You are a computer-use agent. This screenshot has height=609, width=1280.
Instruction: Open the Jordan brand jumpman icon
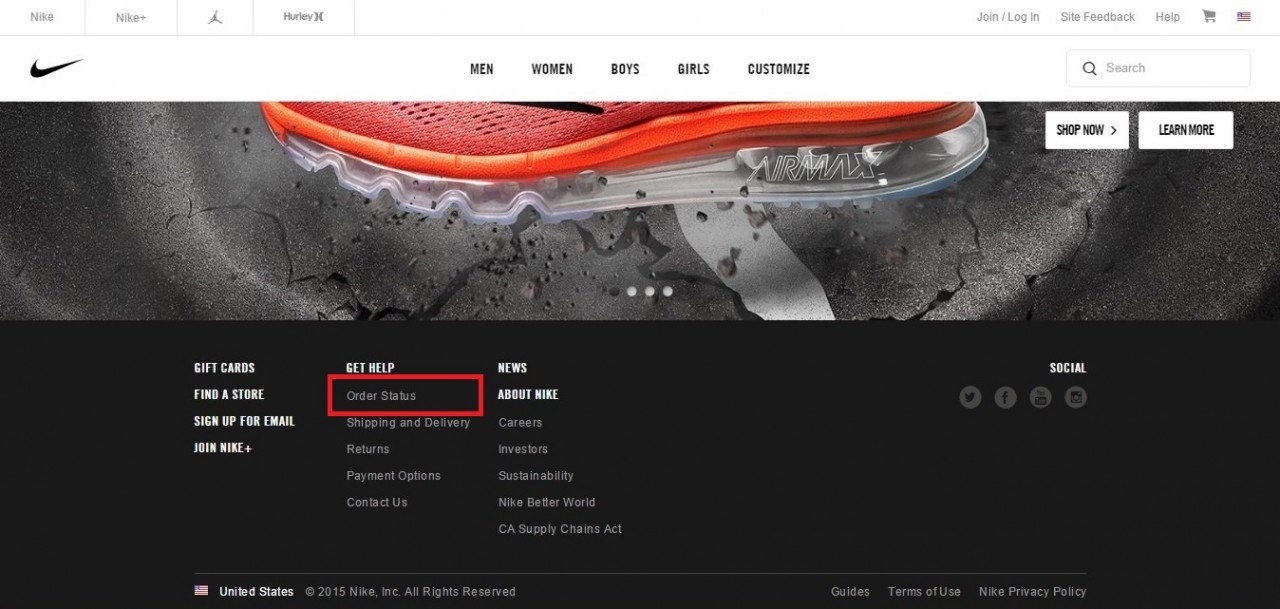(x=215, y=17)
